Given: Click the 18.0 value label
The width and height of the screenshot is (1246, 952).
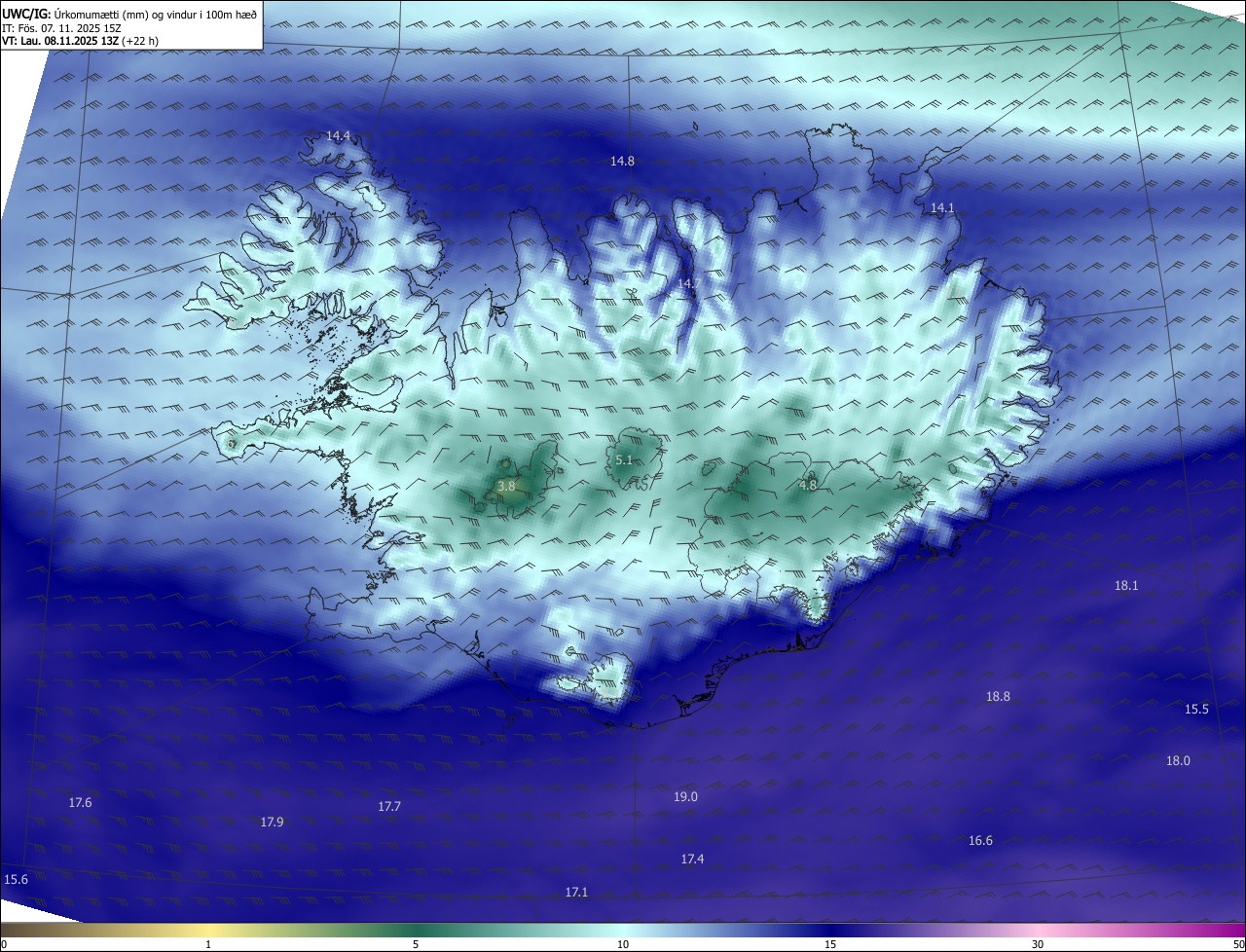Looking at the screenshot, I should 1178,761.
